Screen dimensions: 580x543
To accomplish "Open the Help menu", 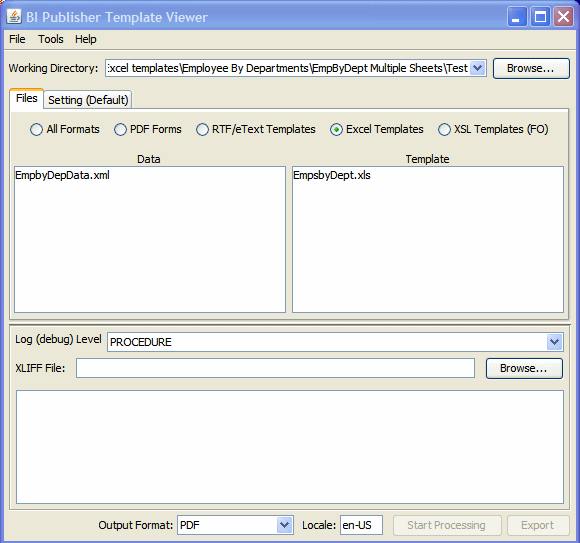I will (x=85, y=39).
